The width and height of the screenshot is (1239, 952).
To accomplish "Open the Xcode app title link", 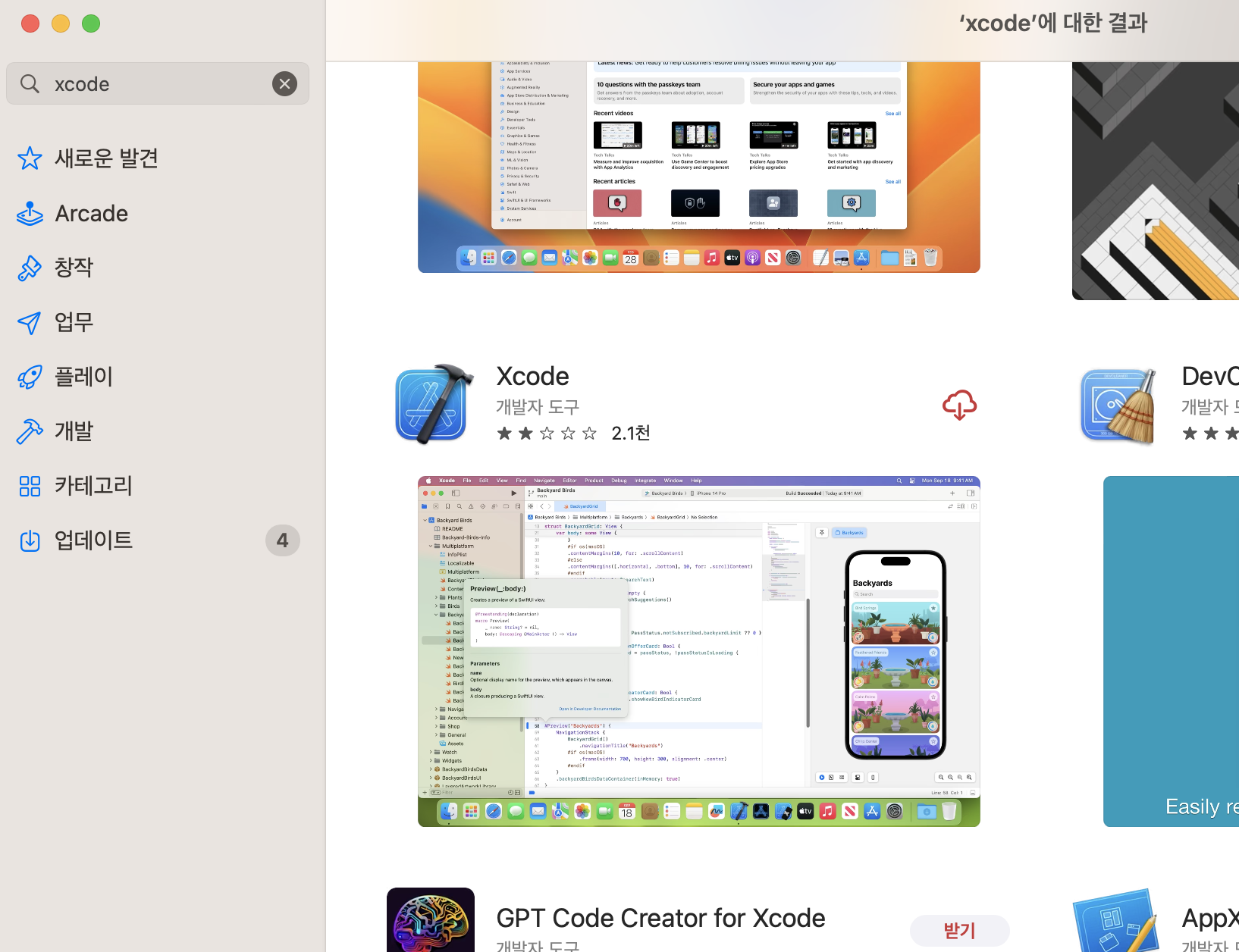I will point(532,377).
